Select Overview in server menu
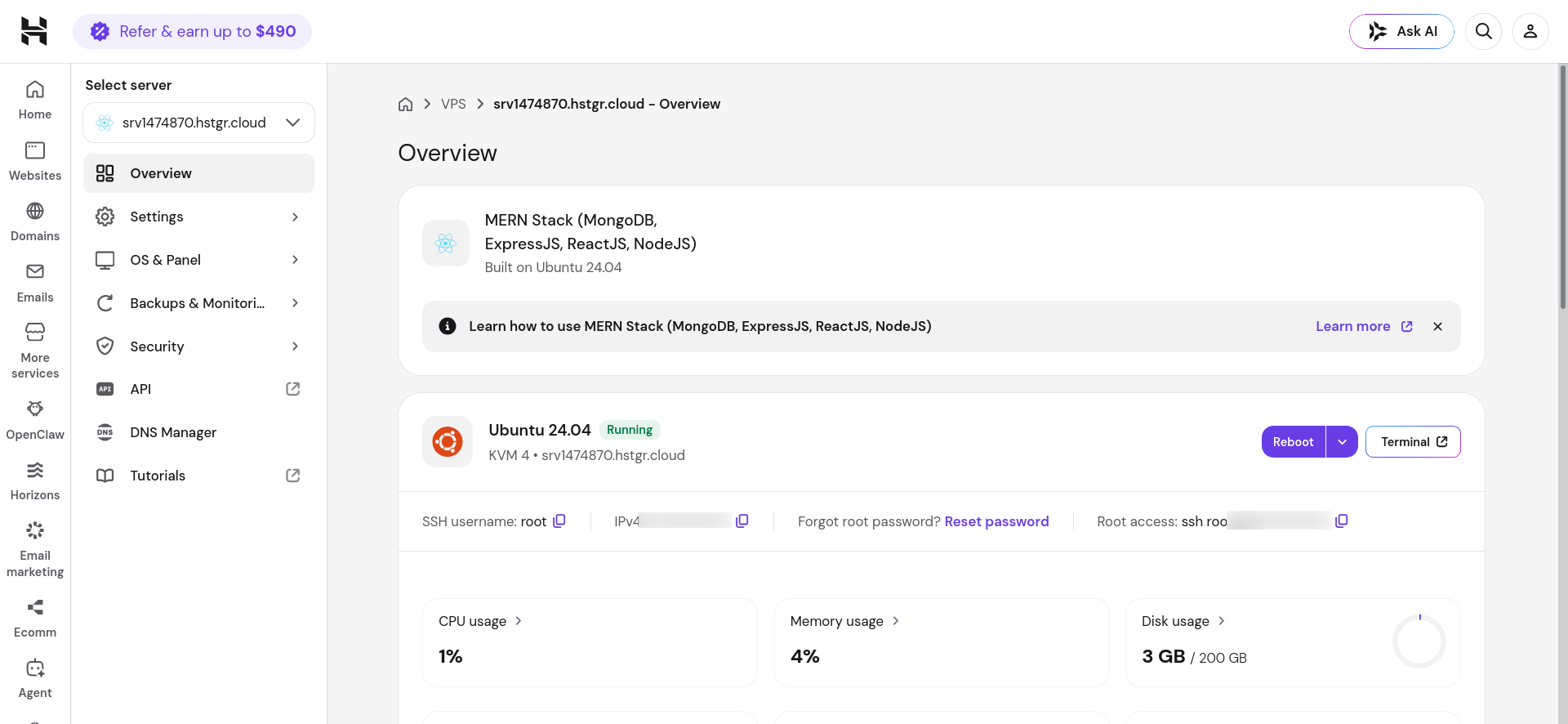 (198, 173)
